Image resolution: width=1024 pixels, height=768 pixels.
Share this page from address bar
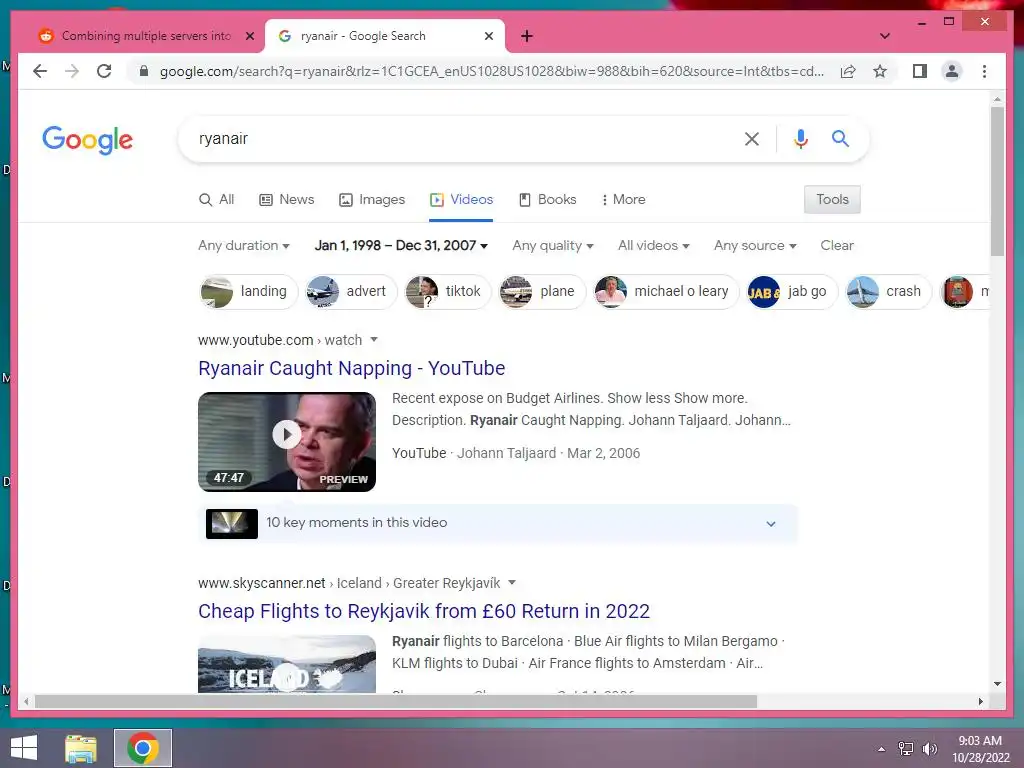click(x=848, y=71)
